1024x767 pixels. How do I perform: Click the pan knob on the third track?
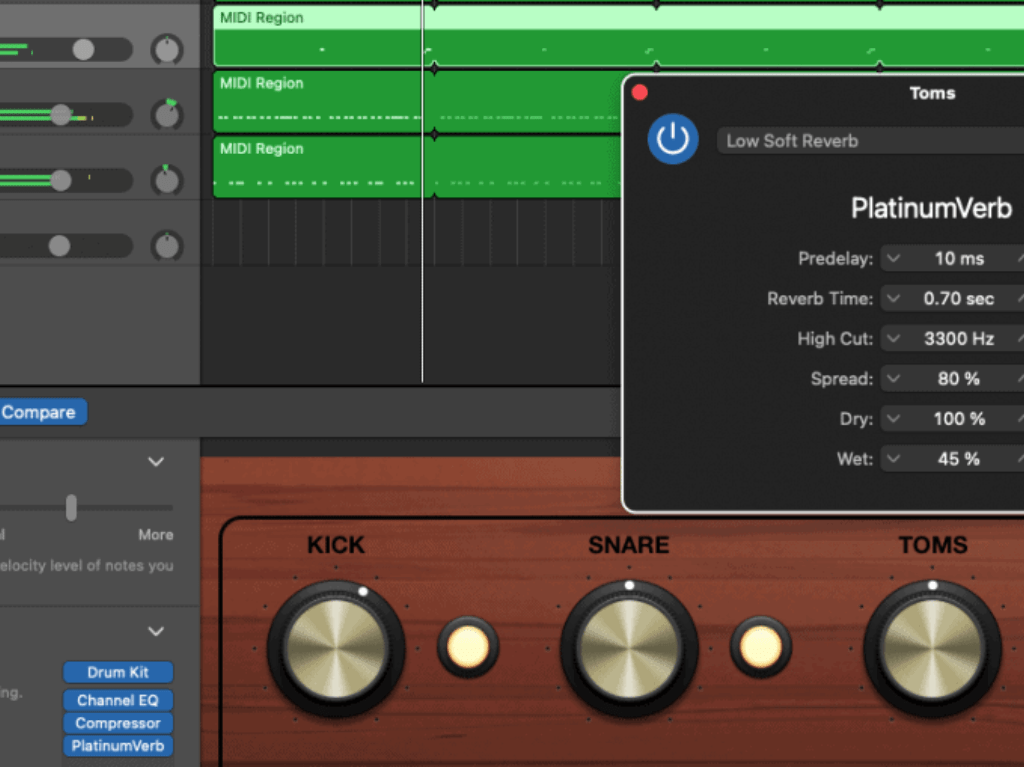(167, 180)
